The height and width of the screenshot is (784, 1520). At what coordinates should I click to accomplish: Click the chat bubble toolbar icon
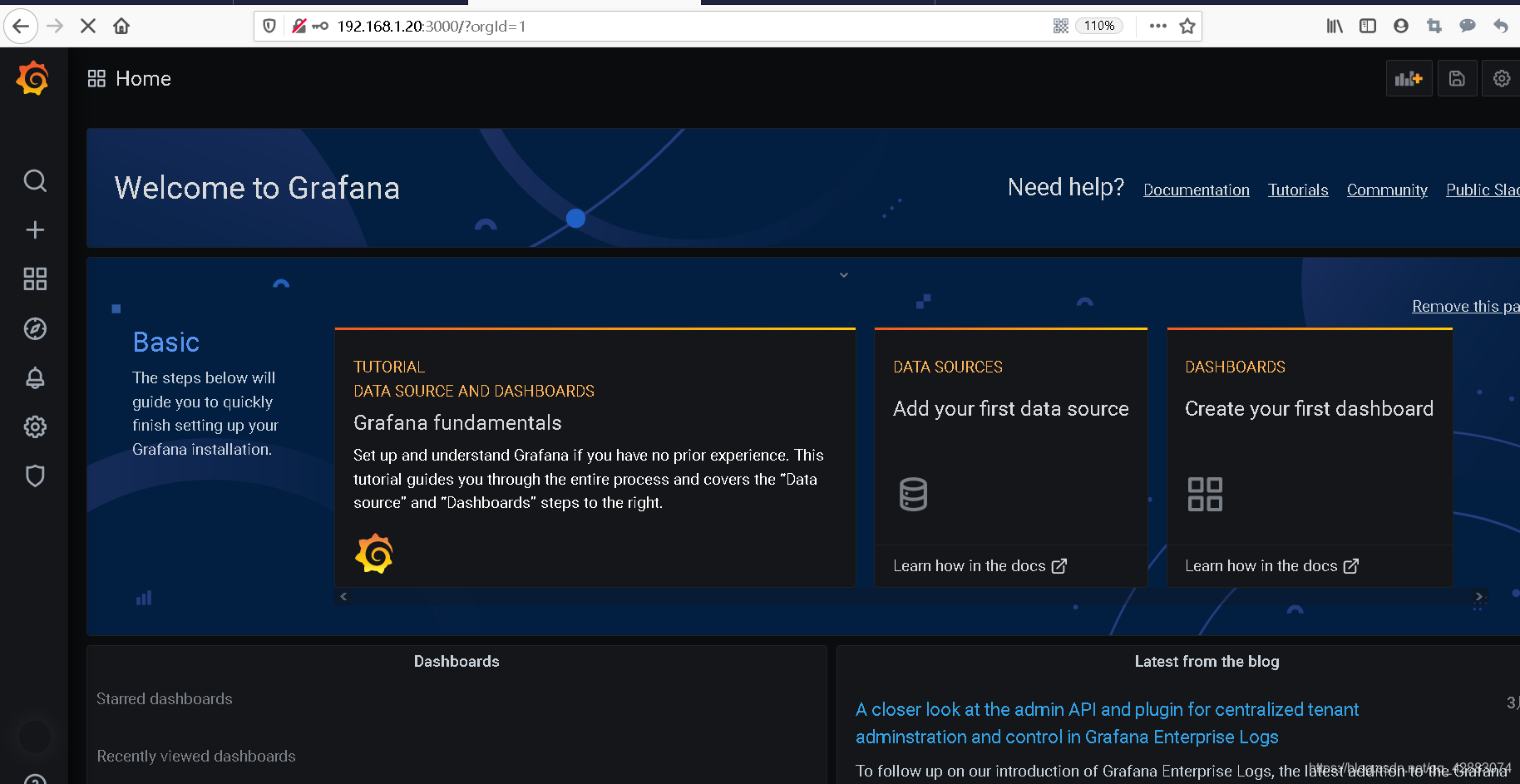(1468, 26)
